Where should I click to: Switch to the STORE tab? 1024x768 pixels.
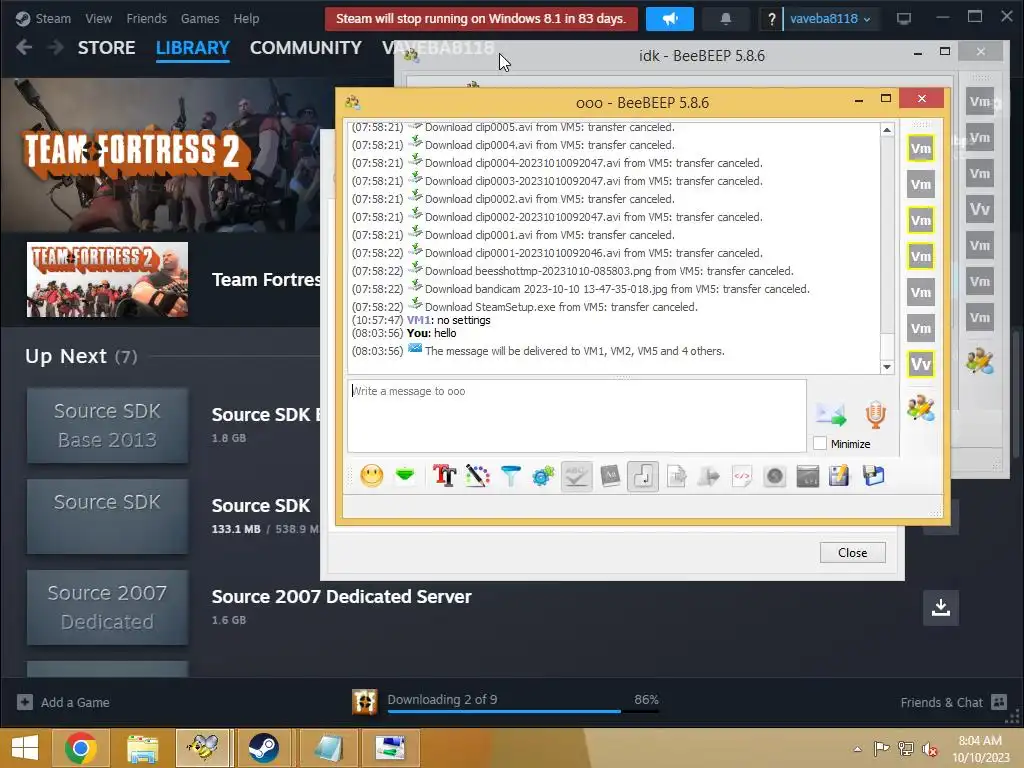106,48
